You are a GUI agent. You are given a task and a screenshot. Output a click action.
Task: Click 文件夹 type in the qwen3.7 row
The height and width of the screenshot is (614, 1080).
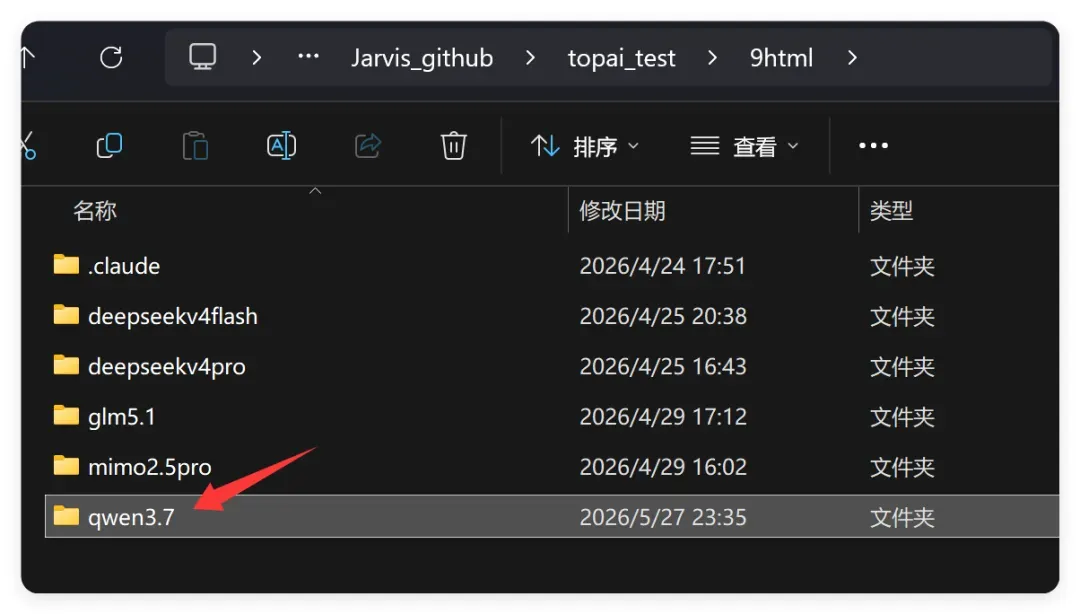(902, 518)
